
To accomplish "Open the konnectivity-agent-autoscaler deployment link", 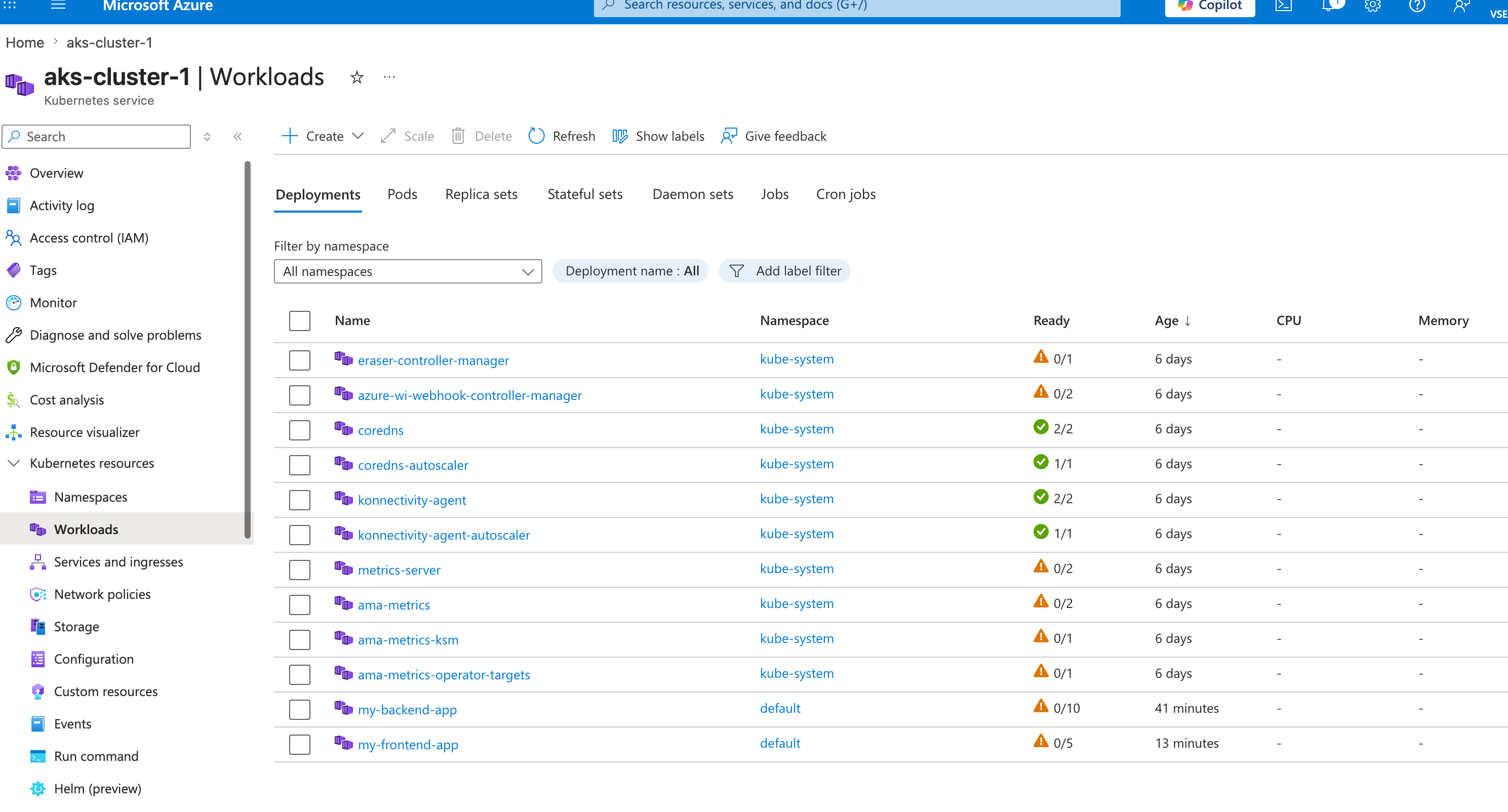I will [x=444, y=535].
